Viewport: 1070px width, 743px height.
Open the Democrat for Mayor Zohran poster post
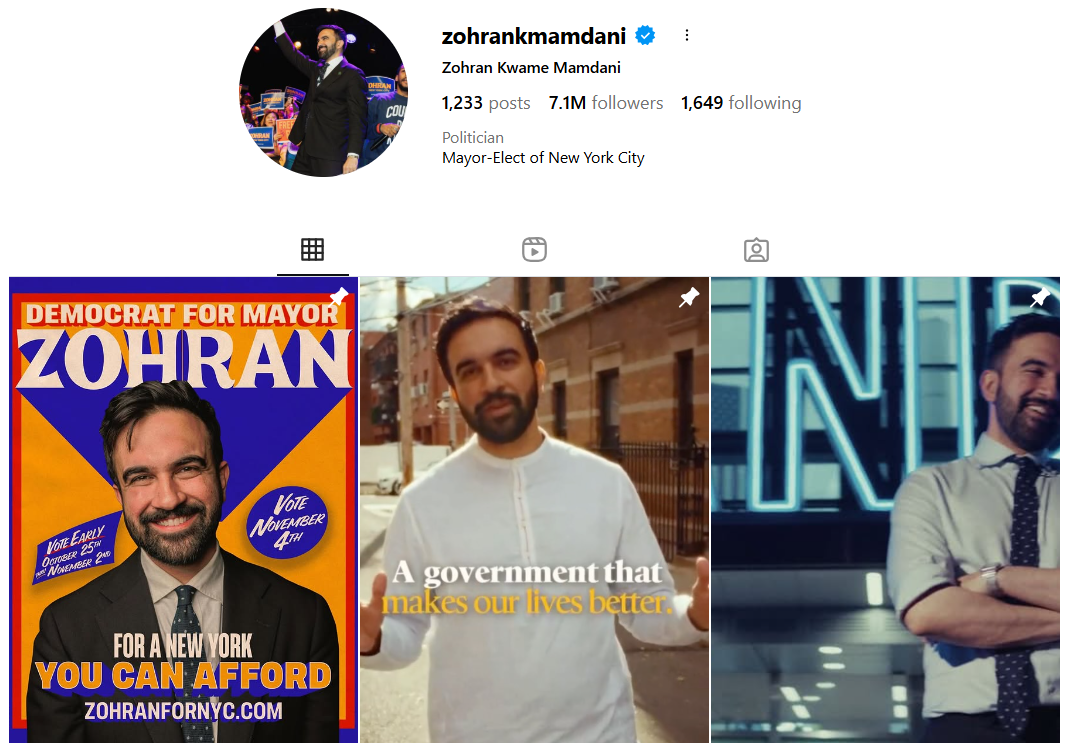(x=184, y=510)
